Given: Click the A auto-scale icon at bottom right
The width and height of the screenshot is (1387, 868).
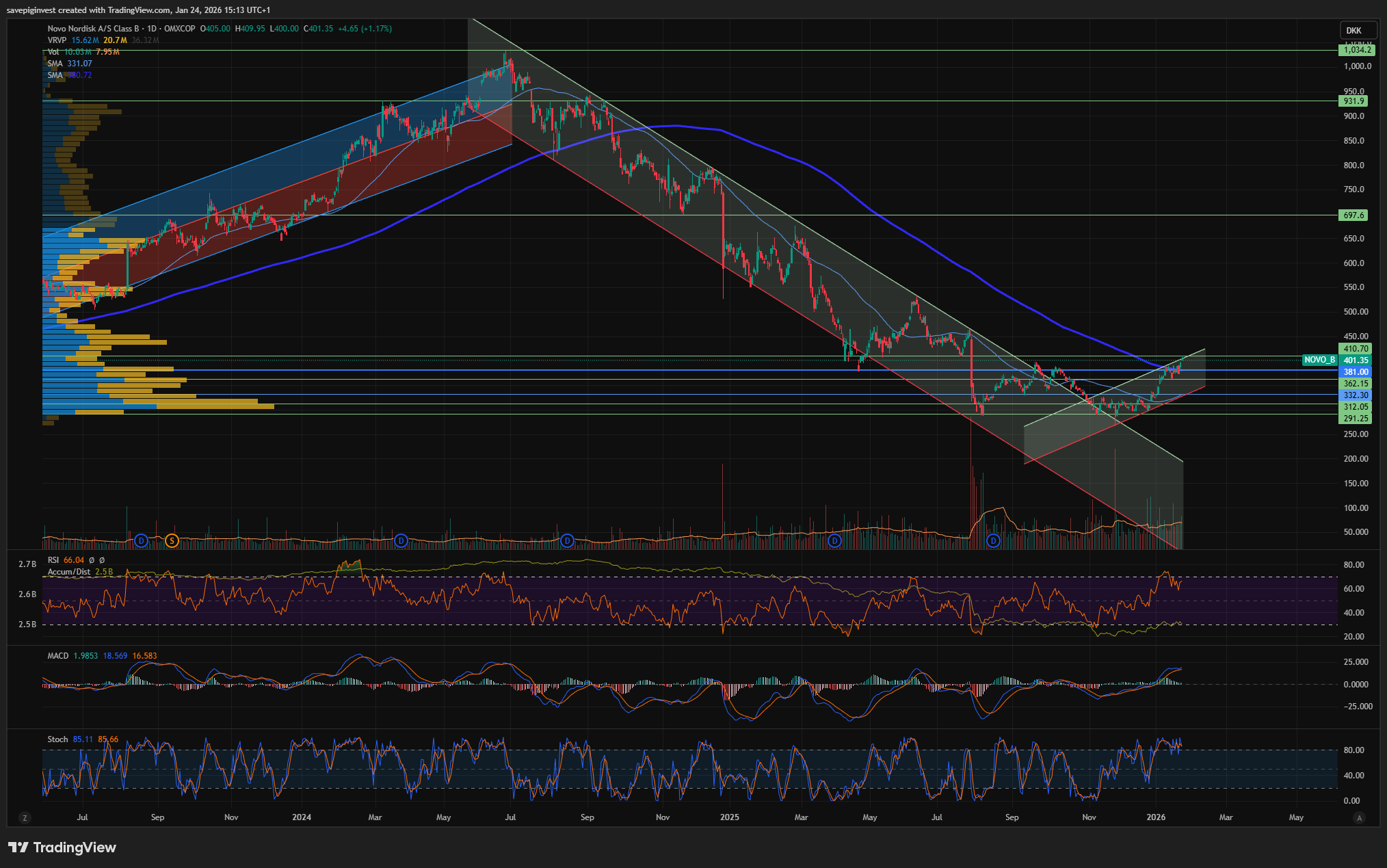Looking at the screenshot, I should click(x=1359, y=817).
